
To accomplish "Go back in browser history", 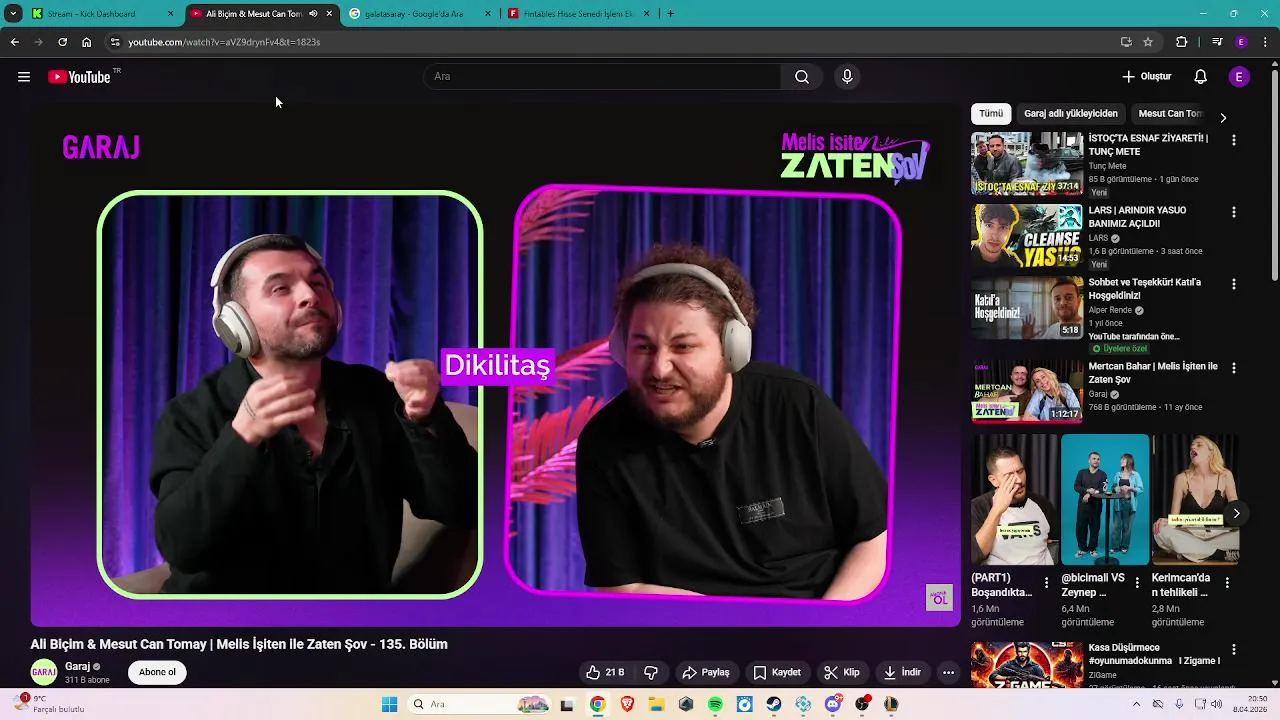I will point(14,42).
